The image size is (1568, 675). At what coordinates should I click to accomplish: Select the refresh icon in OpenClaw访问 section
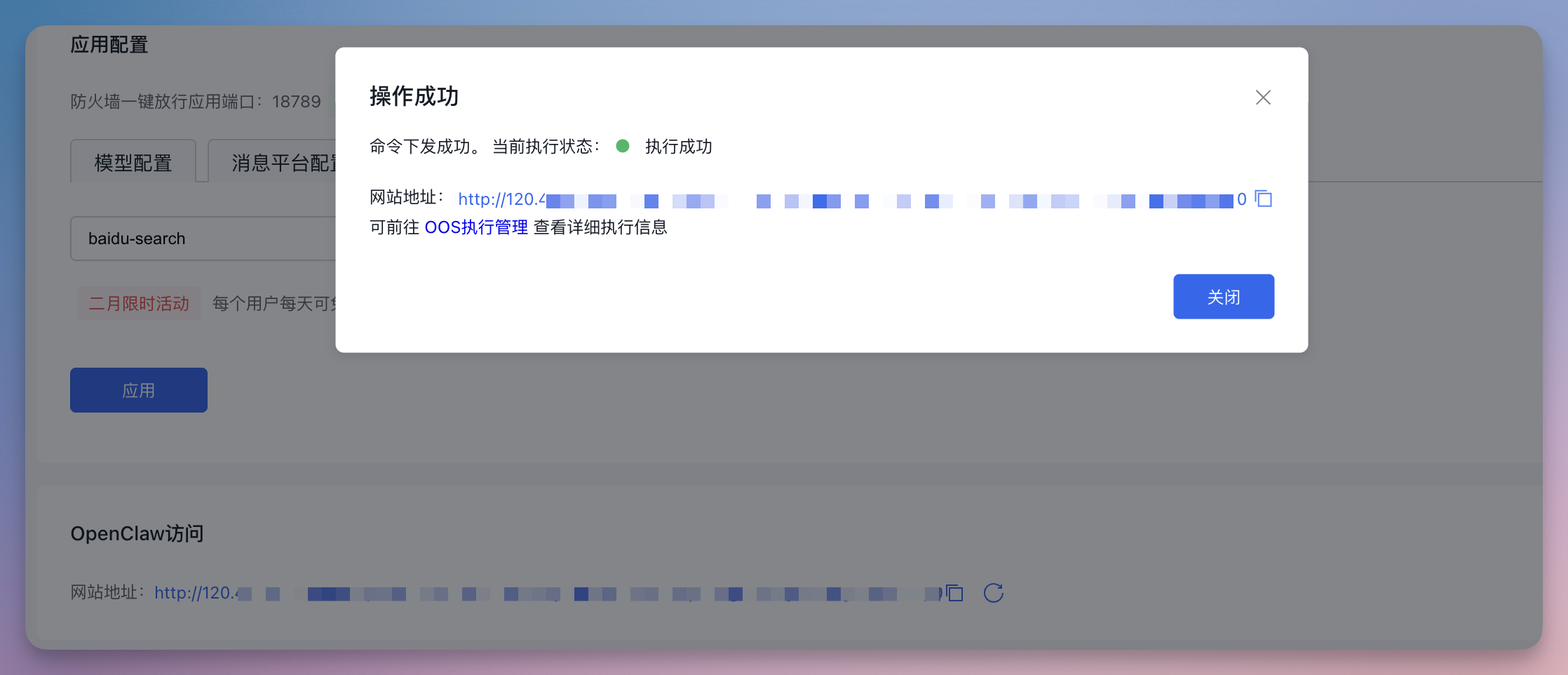point(993,593)
